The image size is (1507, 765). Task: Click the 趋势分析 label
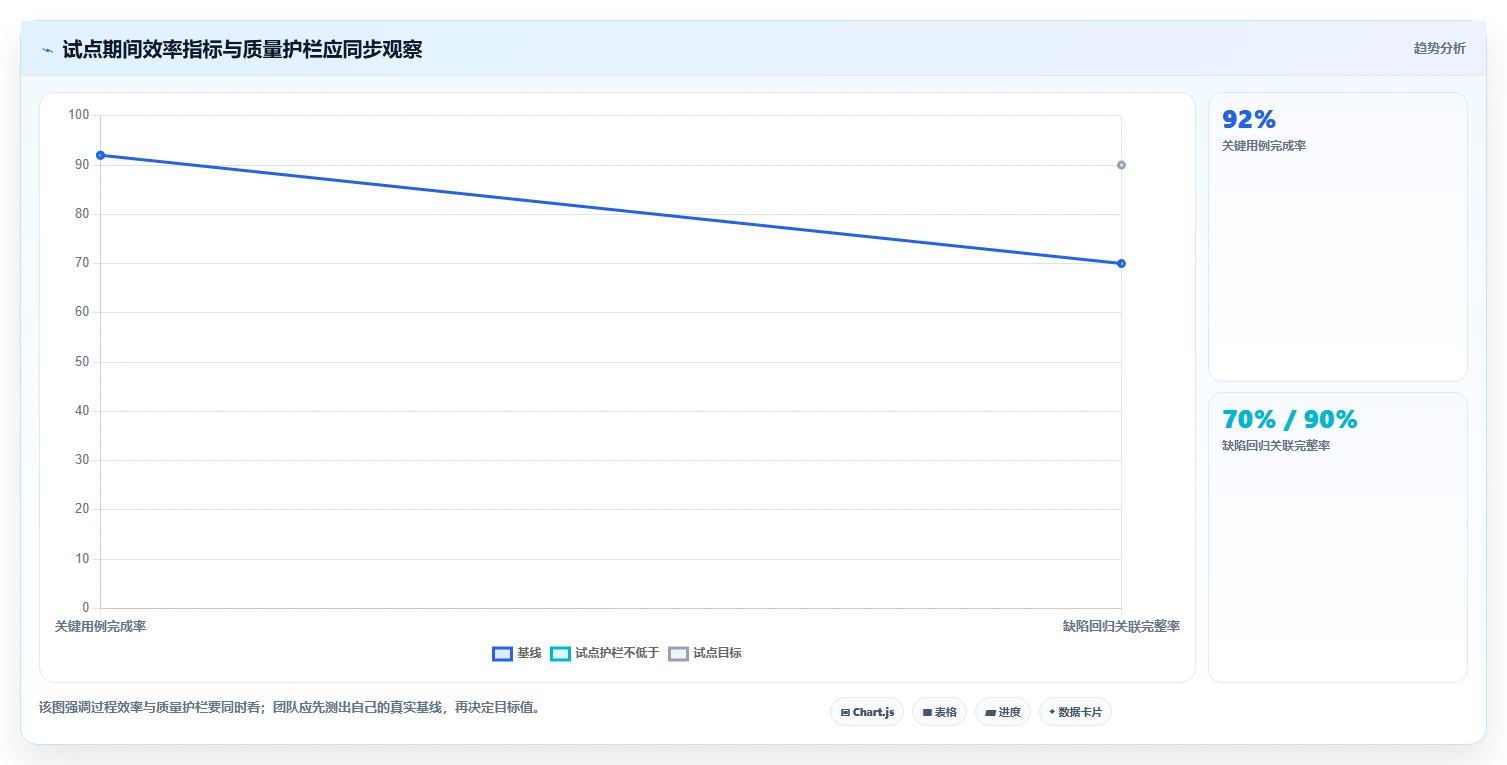coord(1439,49)
